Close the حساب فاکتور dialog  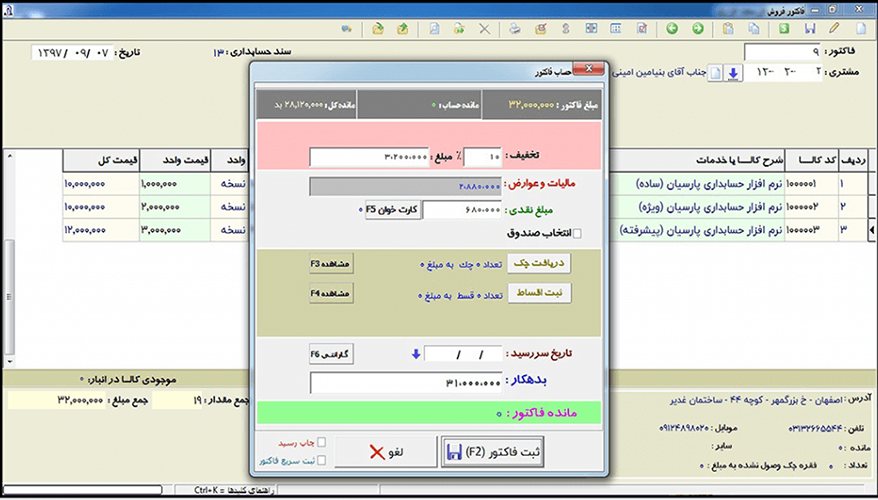tap(589, 69)
